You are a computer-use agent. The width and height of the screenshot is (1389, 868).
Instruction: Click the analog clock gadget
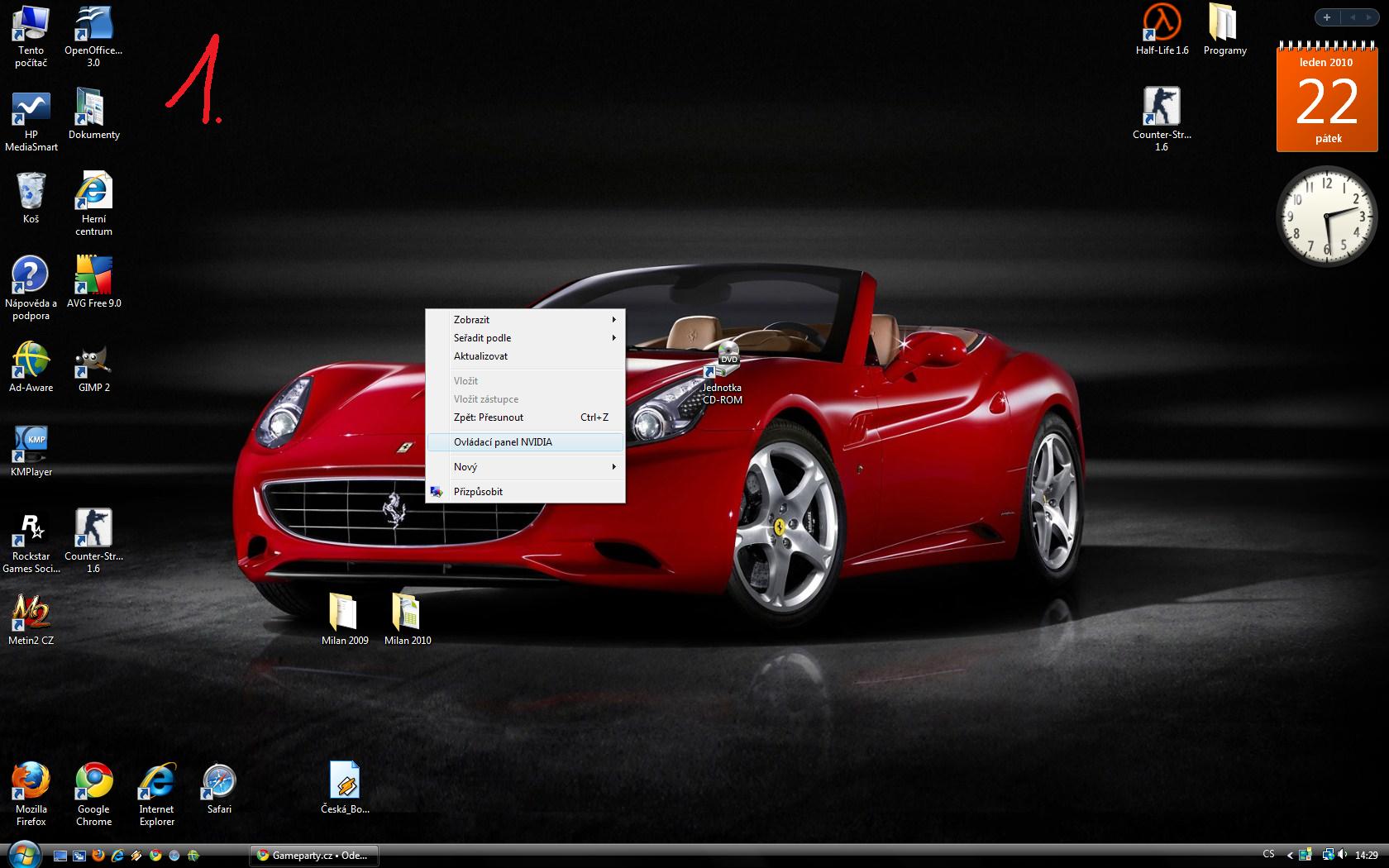point(1327,216)
